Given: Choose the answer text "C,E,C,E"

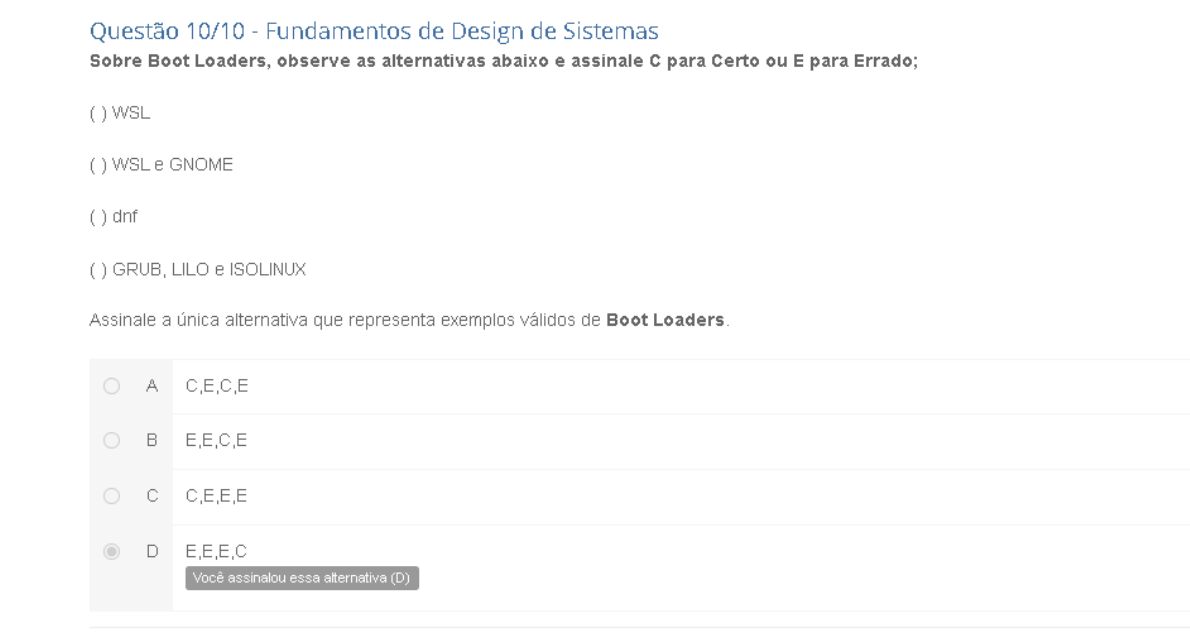Looking at the screenshot, I should (x=217, y=386).
